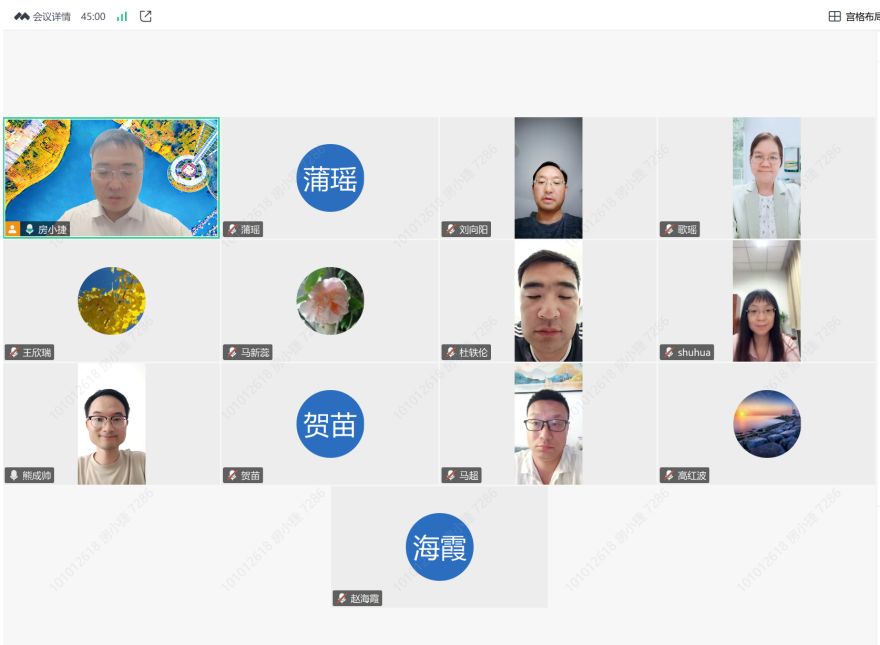This screenshot has width=880, height=645.
Task: Select the 海霞 blue avatar tile
Action: (x=439, y=547)
